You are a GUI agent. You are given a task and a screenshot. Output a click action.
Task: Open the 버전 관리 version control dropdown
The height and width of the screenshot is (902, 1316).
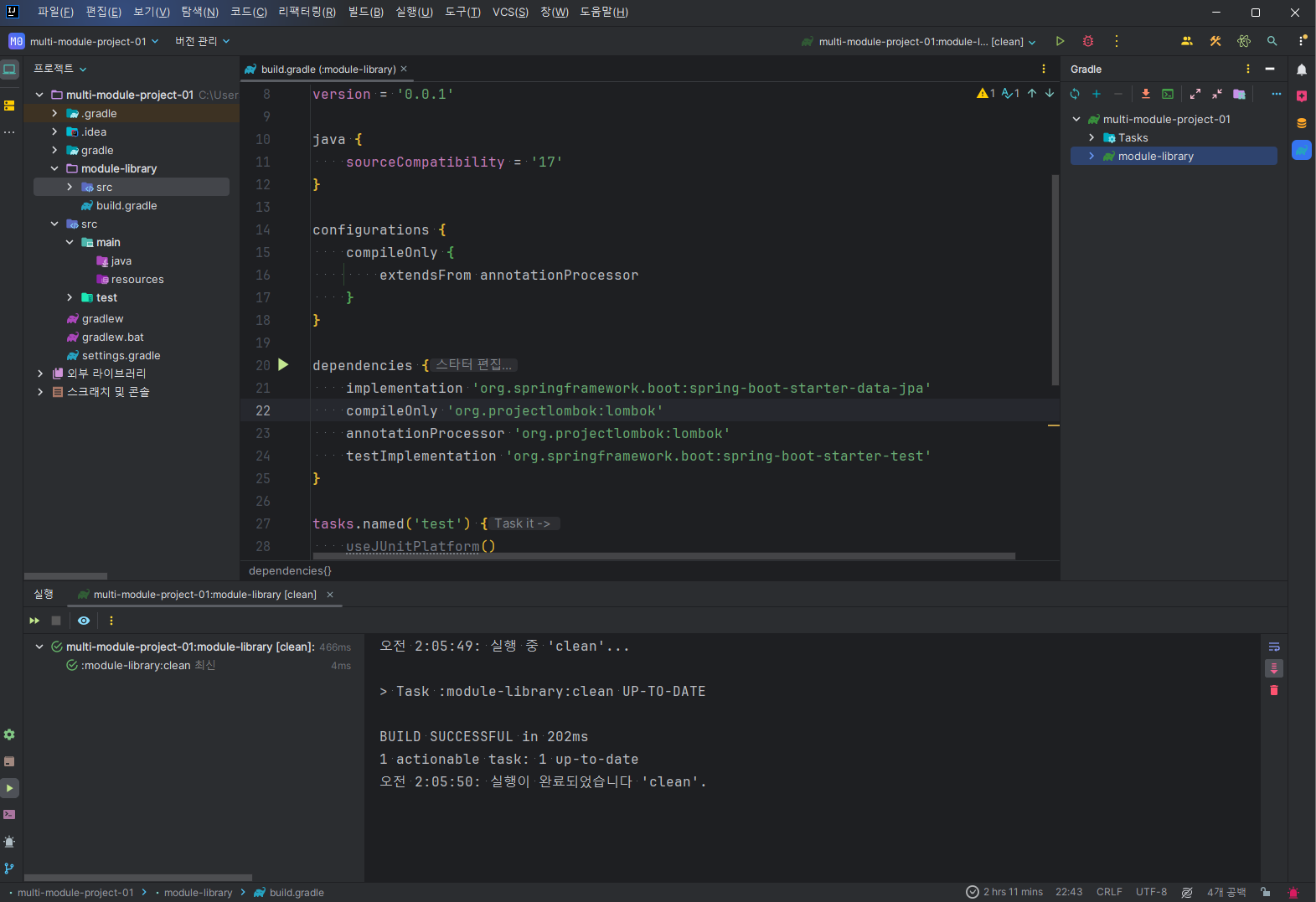[x=202, y=41]
